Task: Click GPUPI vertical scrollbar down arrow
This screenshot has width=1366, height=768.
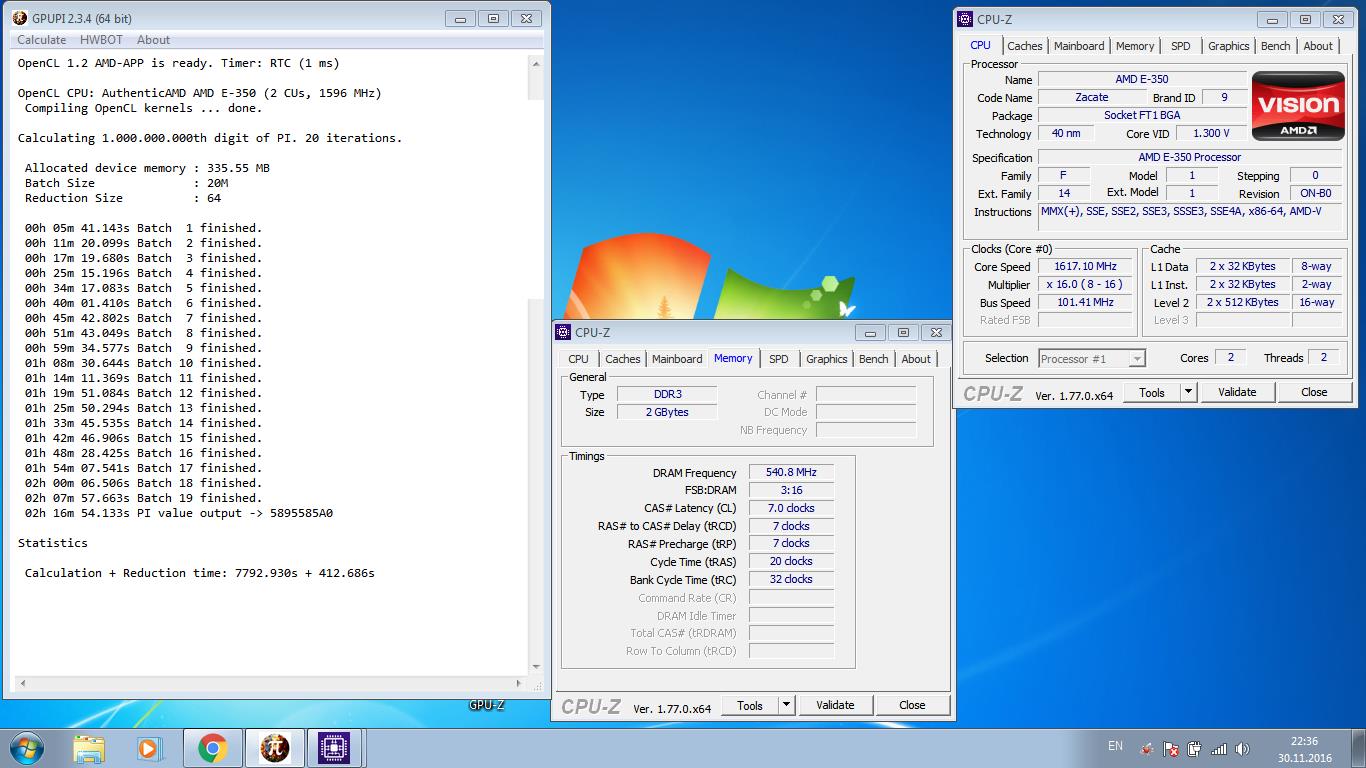Action: pyautogui.click(x=535, y=667)
